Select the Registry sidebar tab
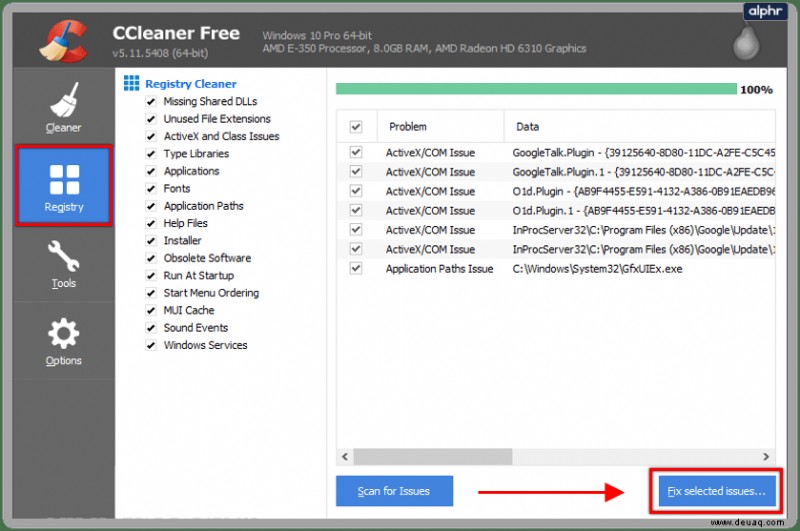 pyautogui.click(x=63, y=186)
